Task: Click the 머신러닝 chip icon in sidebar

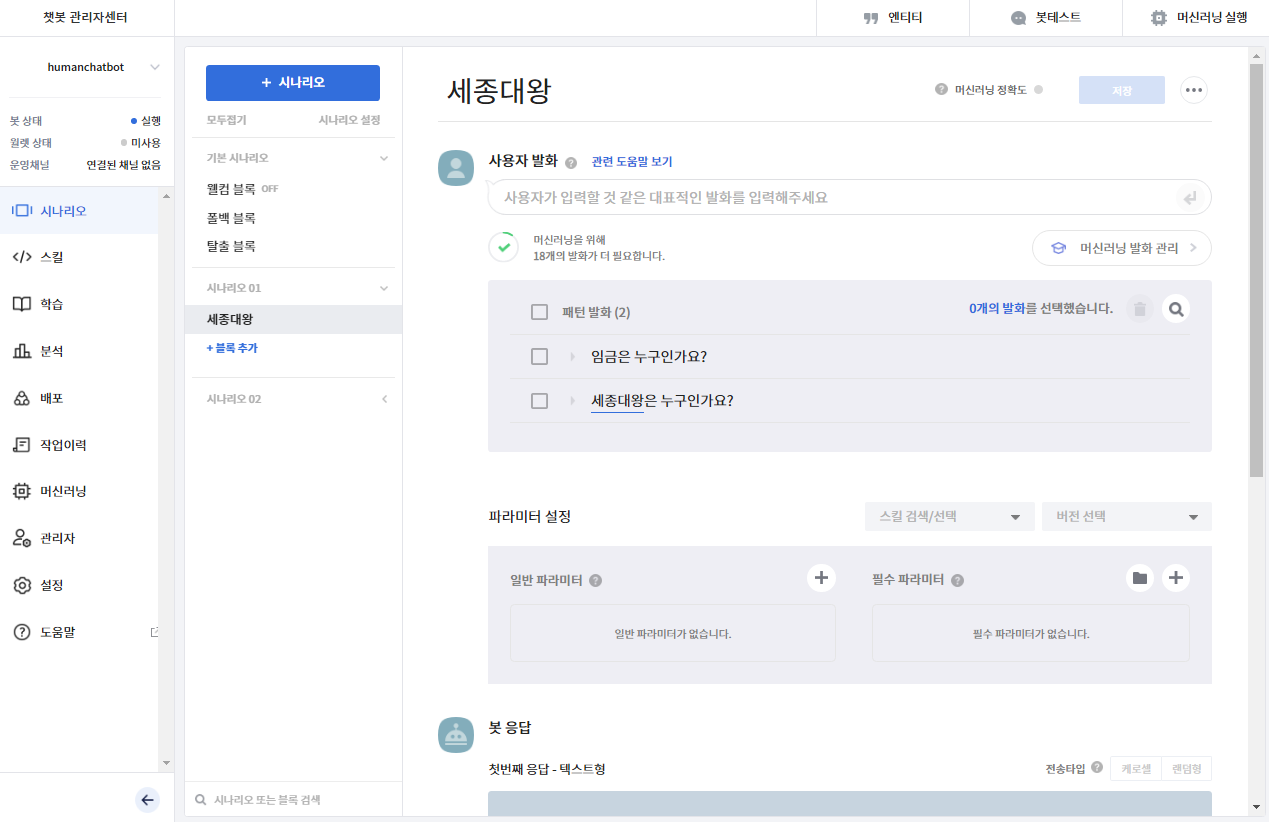Action: pos(21,491)
